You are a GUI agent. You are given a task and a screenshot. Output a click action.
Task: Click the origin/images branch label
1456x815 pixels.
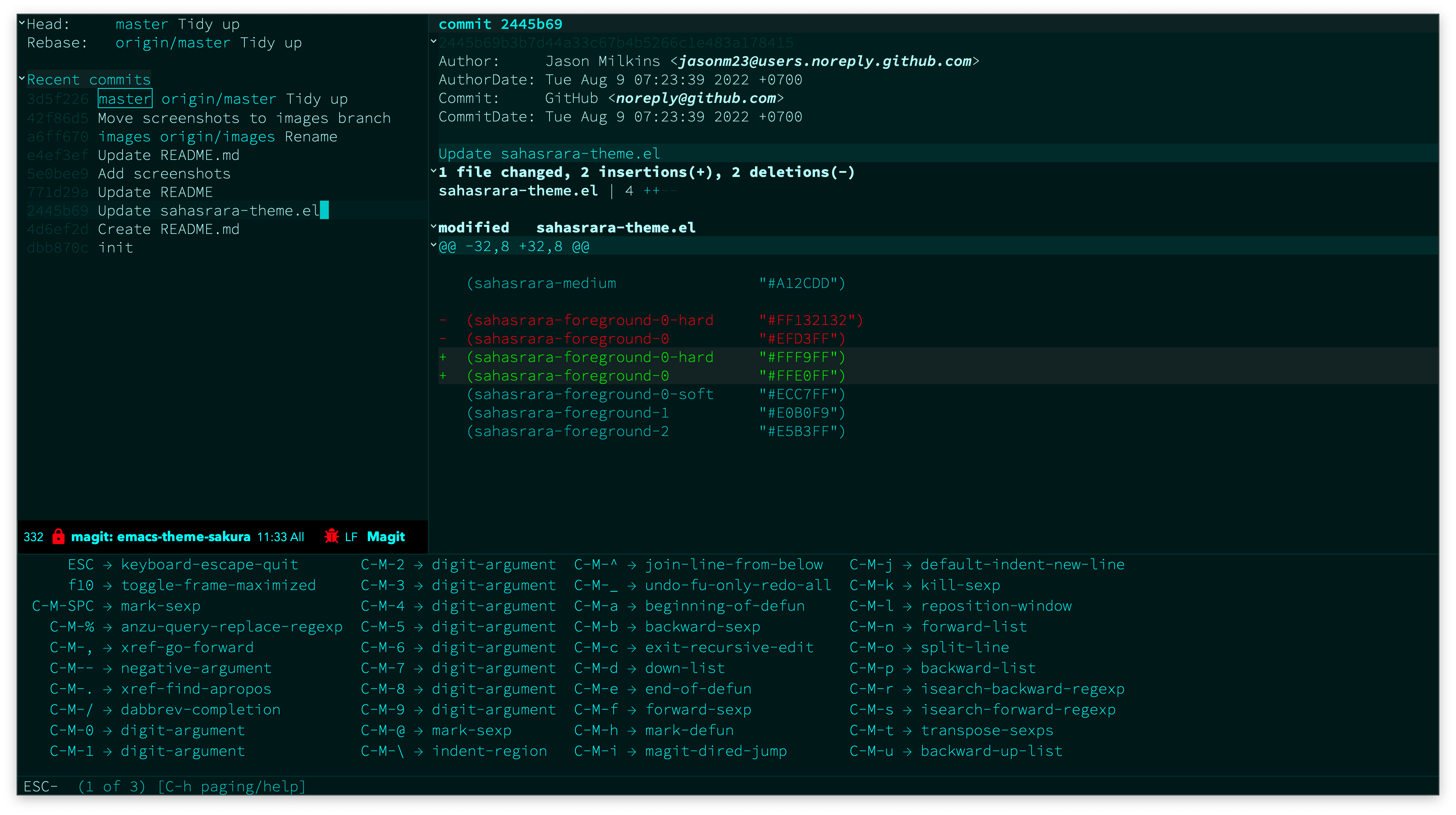[217, 137]
